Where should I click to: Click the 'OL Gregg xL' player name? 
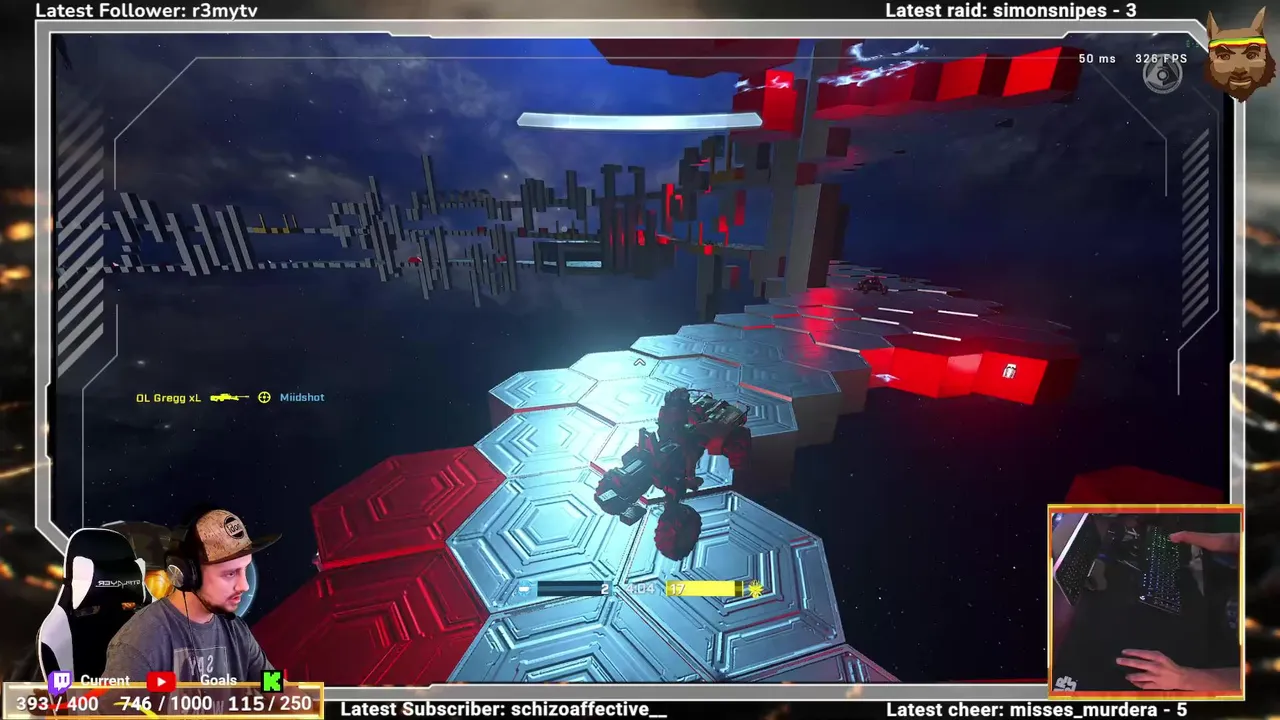coord(168,398)
